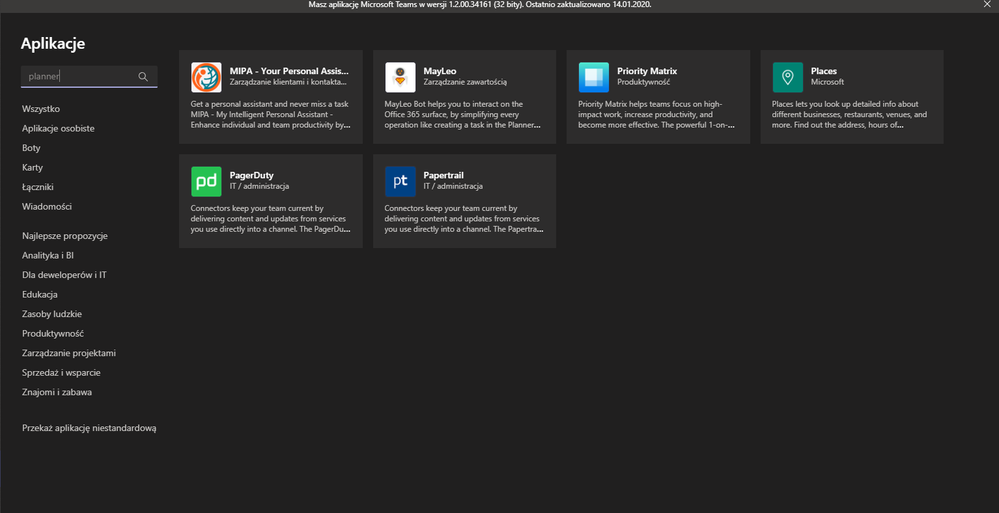999x513 pixels.
Task: Click the Aplikacje heading
Action: pos(53,43)
